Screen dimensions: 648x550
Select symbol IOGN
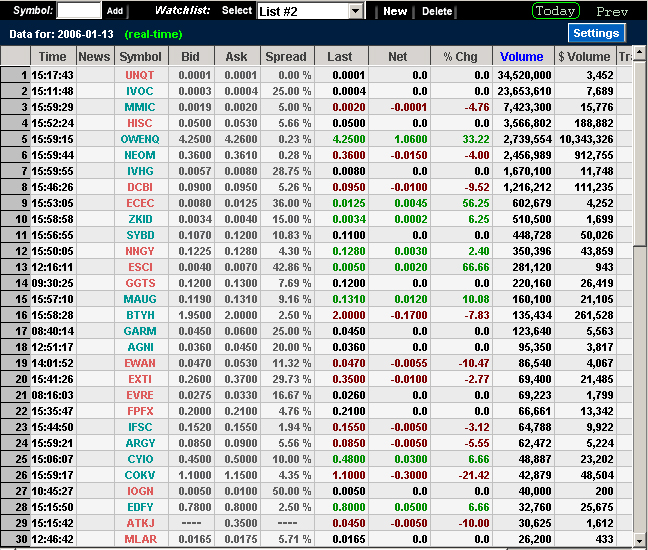click(x=140, y=491)
